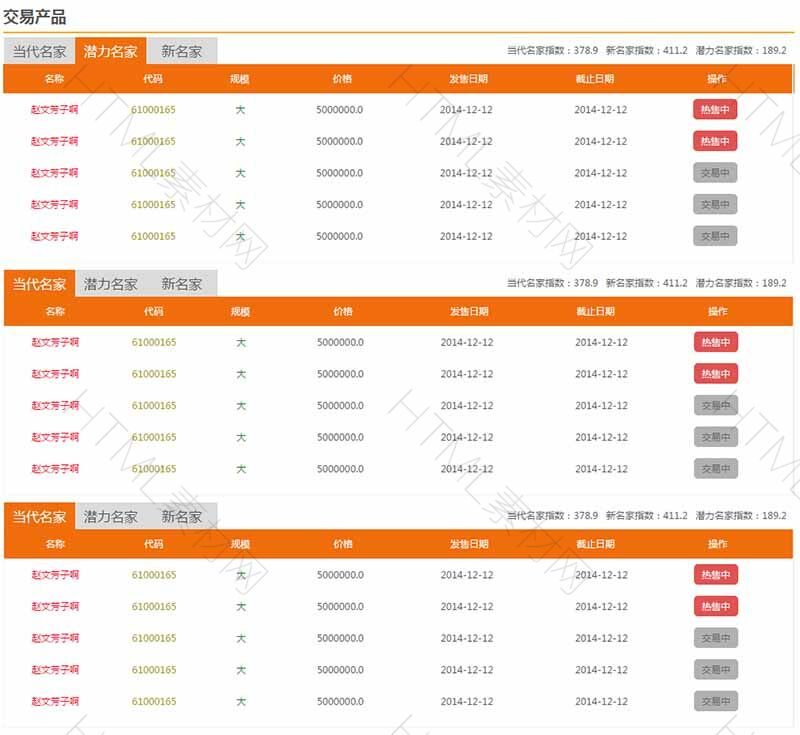Screen dimensions: 800x735
Task: Switch to 新名家 tab in bottom table
Action: click(181, 517)
